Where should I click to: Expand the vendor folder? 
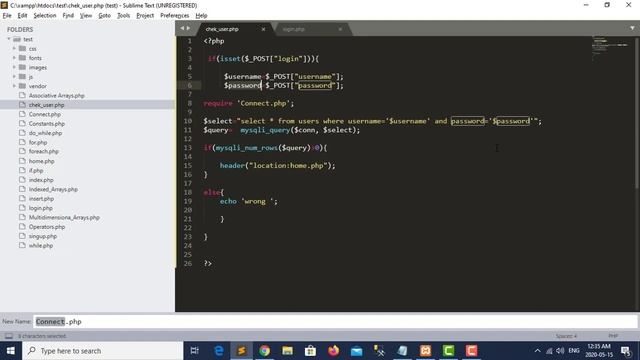click(x=14, y=86)
